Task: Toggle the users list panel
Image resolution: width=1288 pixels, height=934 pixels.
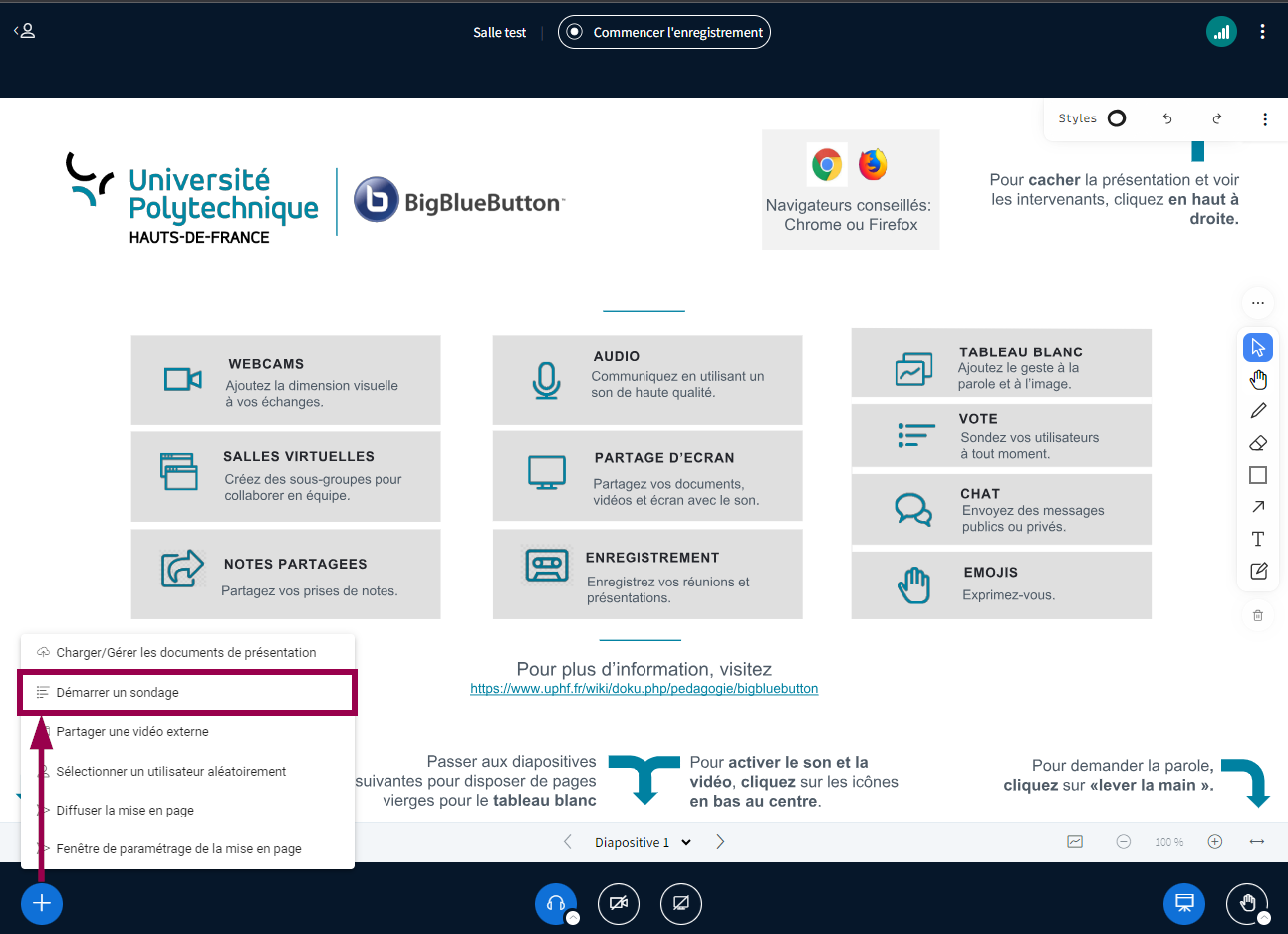Action: click(x=25, y=31)
